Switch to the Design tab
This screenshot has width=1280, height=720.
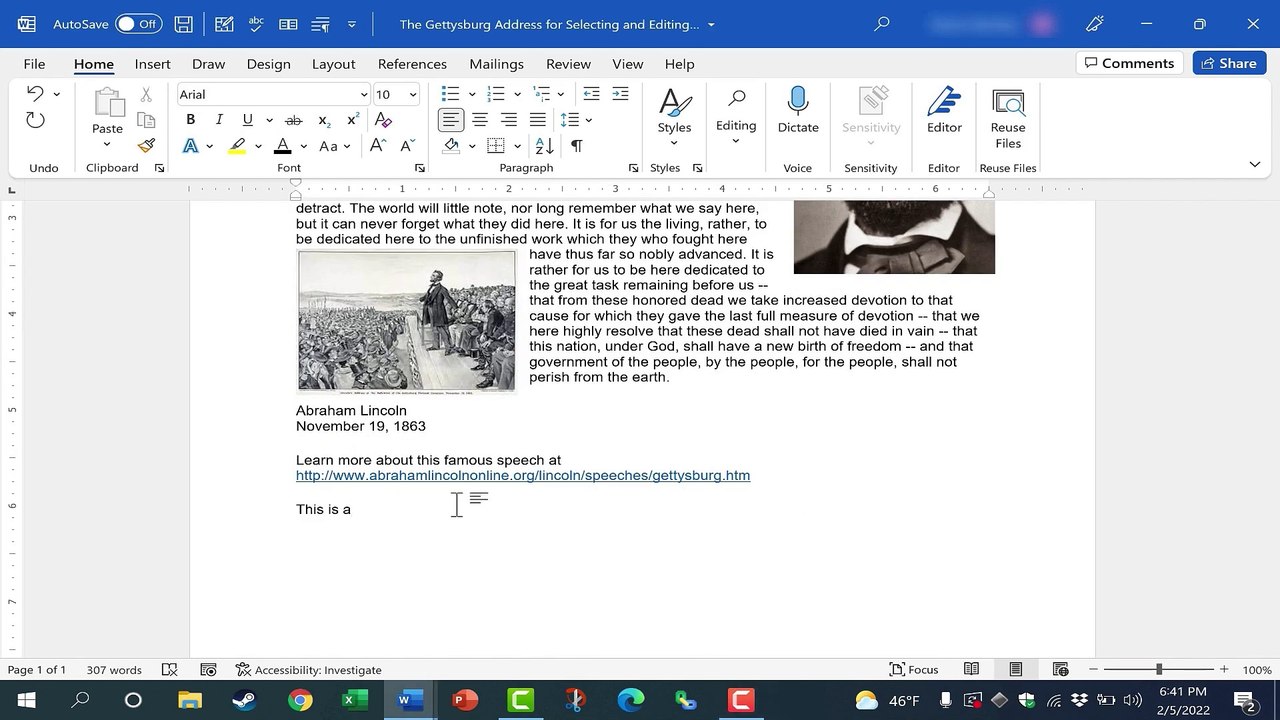[268, 64]
